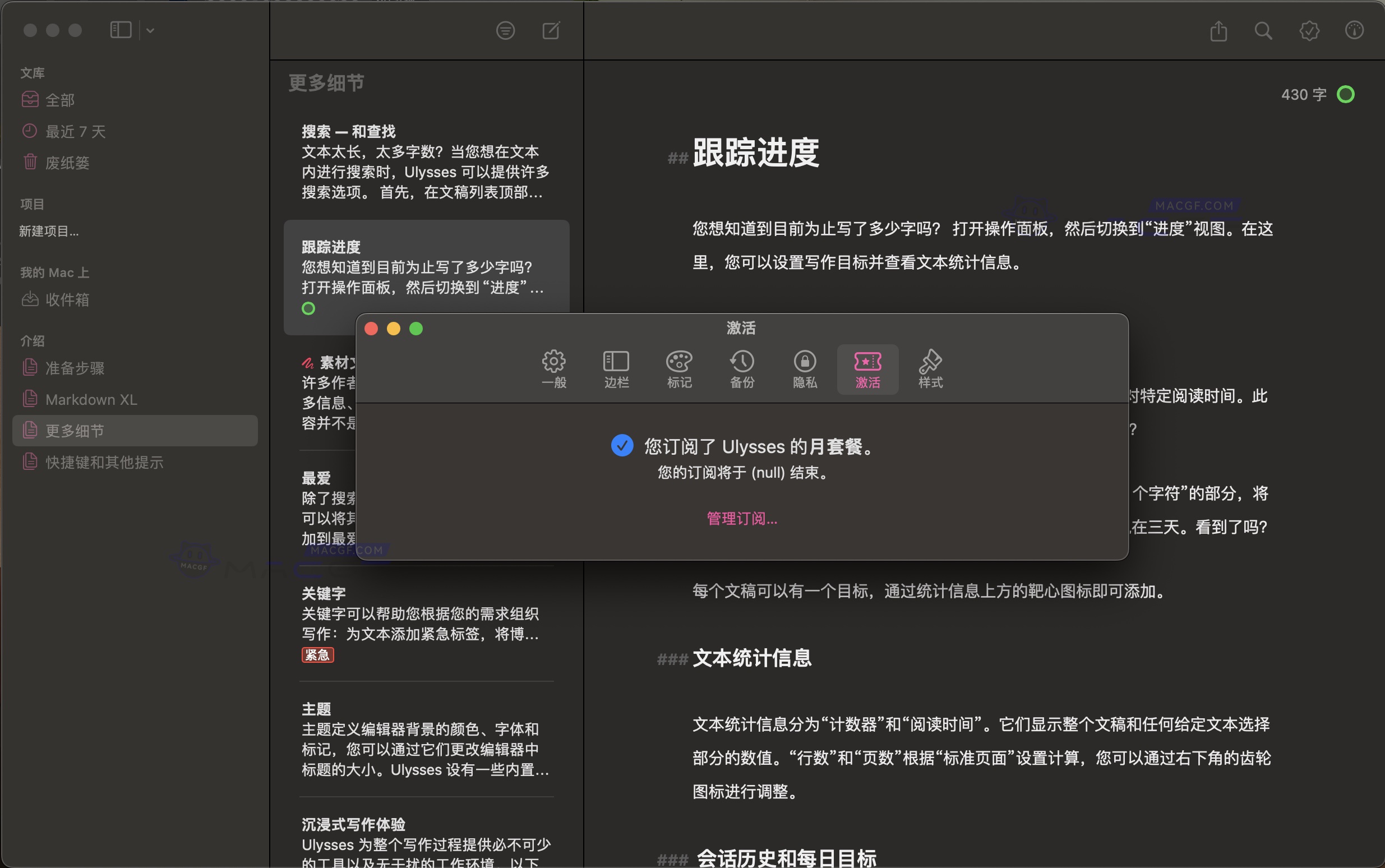Open the 隐私 privacy pane lock icon
This screenshot has height=868, width=1385.
[804, 368]
